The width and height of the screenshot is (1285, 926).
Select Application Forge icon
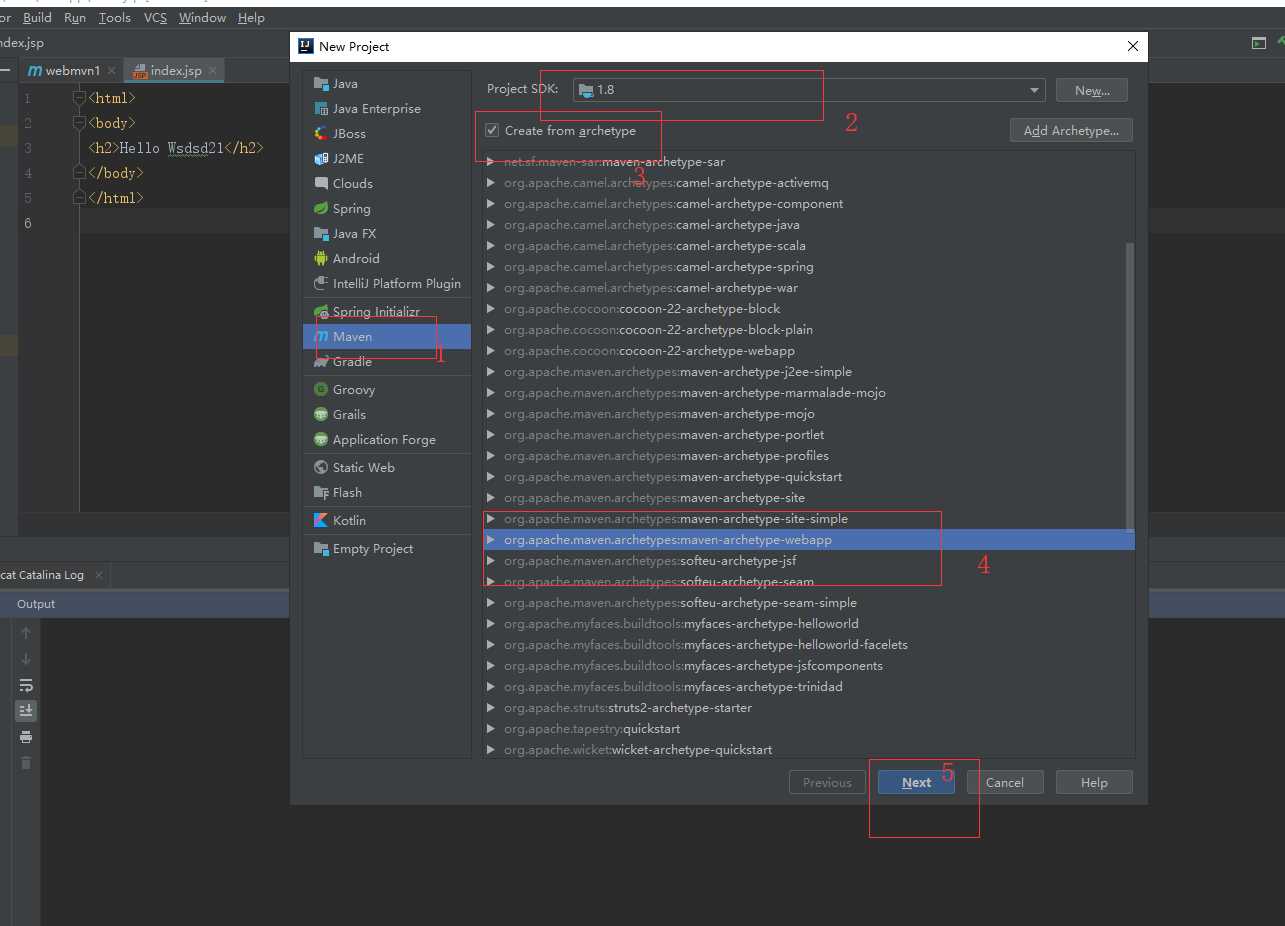[x=320, y=440]
